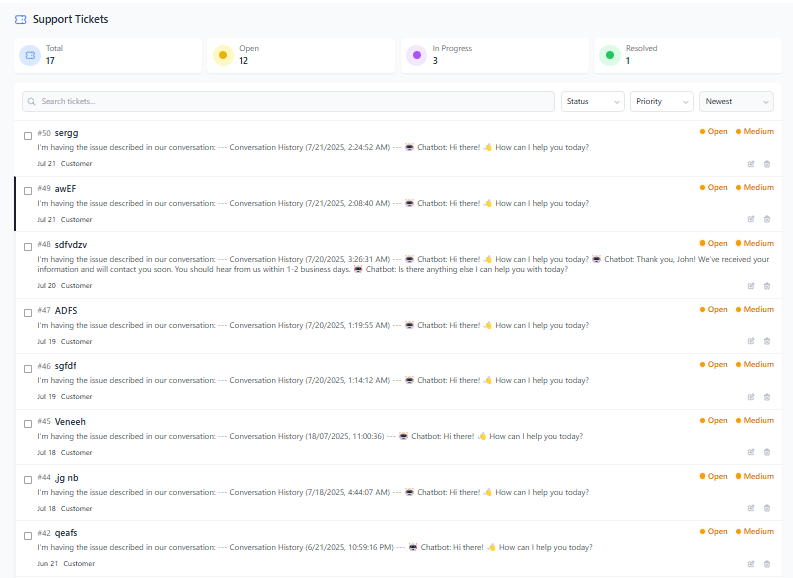Click the 'Jun 21' date on ticket #42

point(48,563)
